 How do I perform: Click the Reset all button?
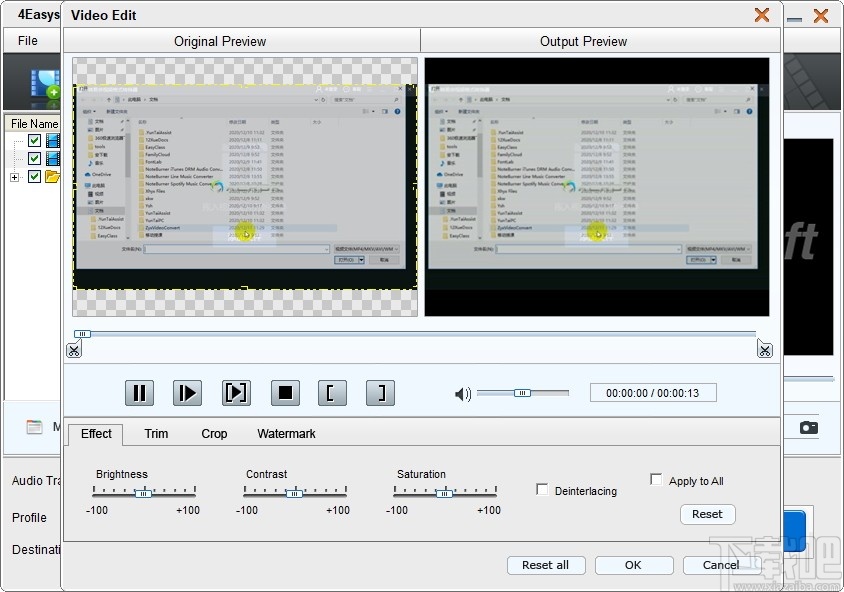pyautogui.click(x=546, y=565)
